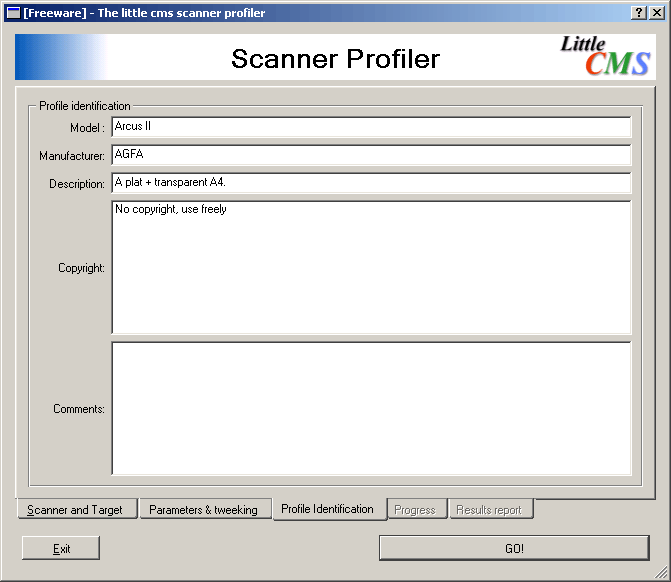This screenshot has height=582, width=671.
Task: Click the 'Profile identification' group title
Action: (85, 106)
